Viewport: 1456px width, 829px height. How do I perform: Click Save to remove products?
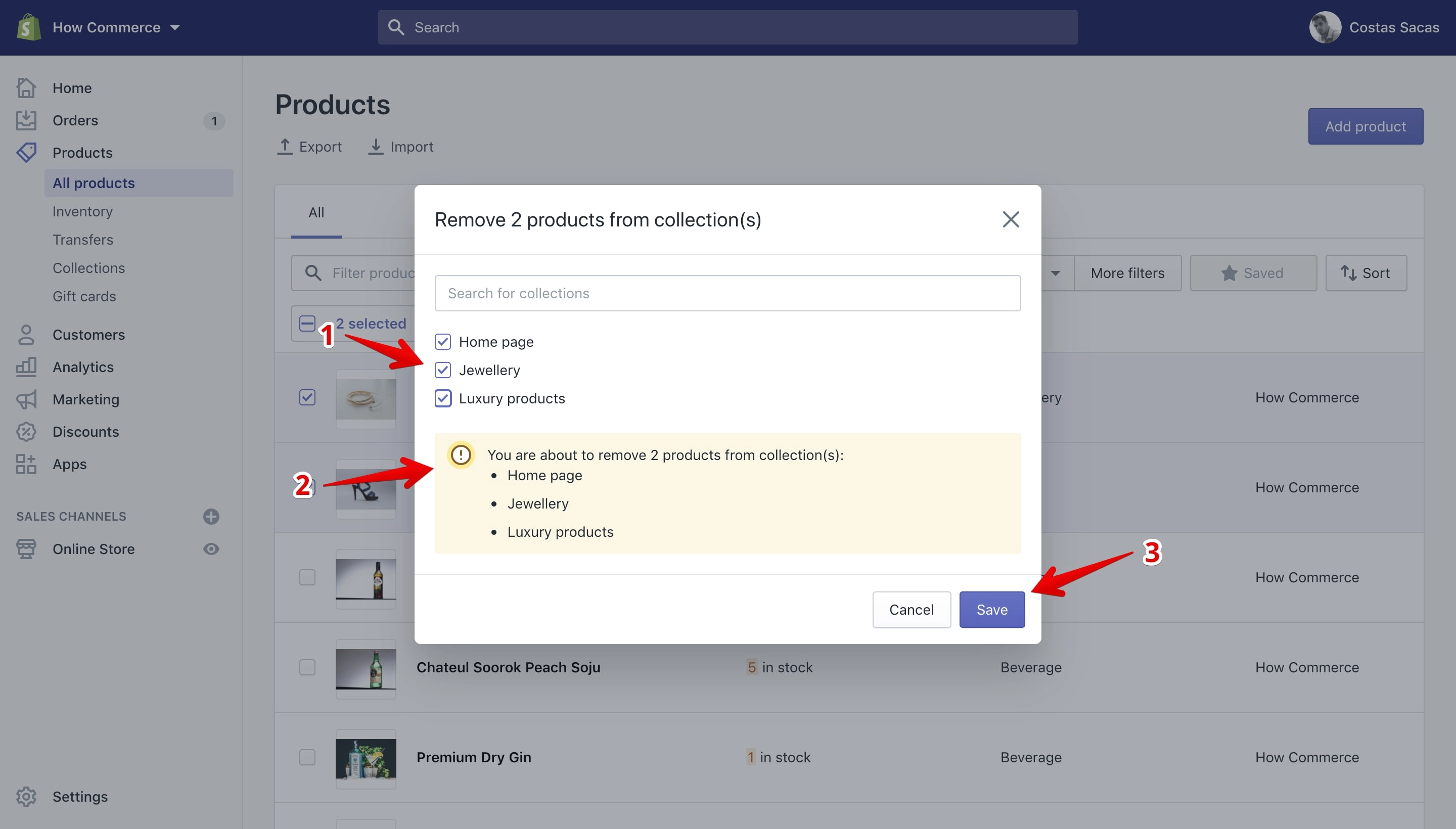pyautogui.click(x=992, y=610)
